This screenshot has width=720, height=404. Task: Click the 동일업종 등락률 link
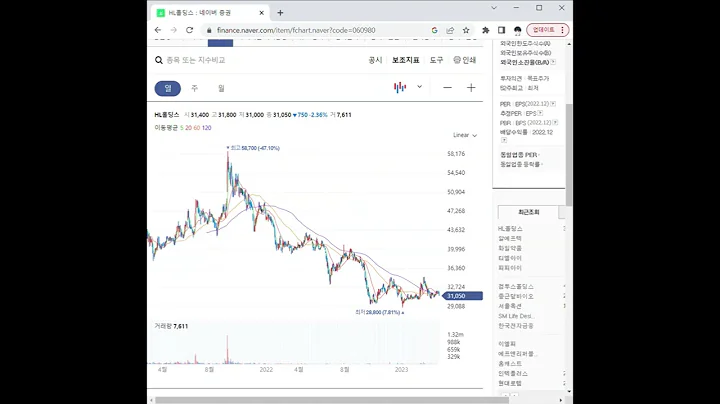click(x=521, y=164)
